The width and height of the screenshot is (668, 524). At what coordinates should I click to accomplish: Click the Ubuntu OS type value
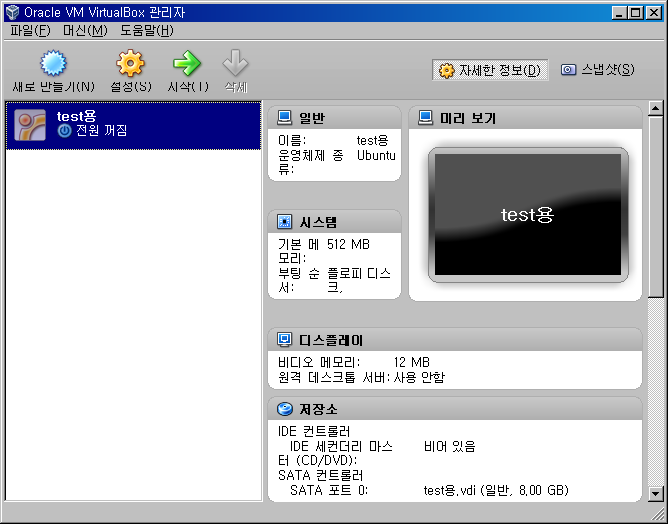coord(376,155)
